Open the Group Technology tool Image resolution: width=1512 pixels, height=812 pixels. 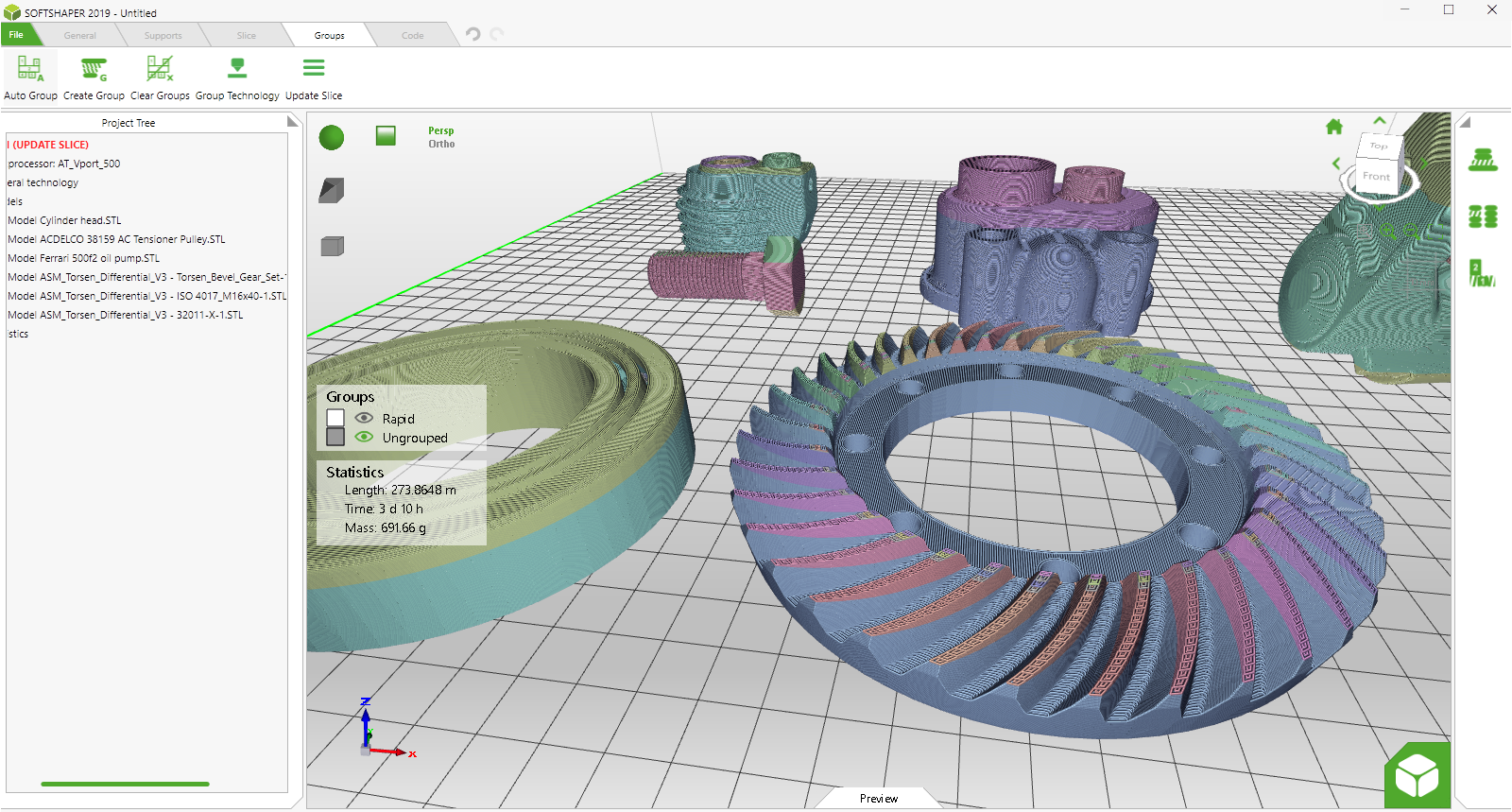coord(237,78)
